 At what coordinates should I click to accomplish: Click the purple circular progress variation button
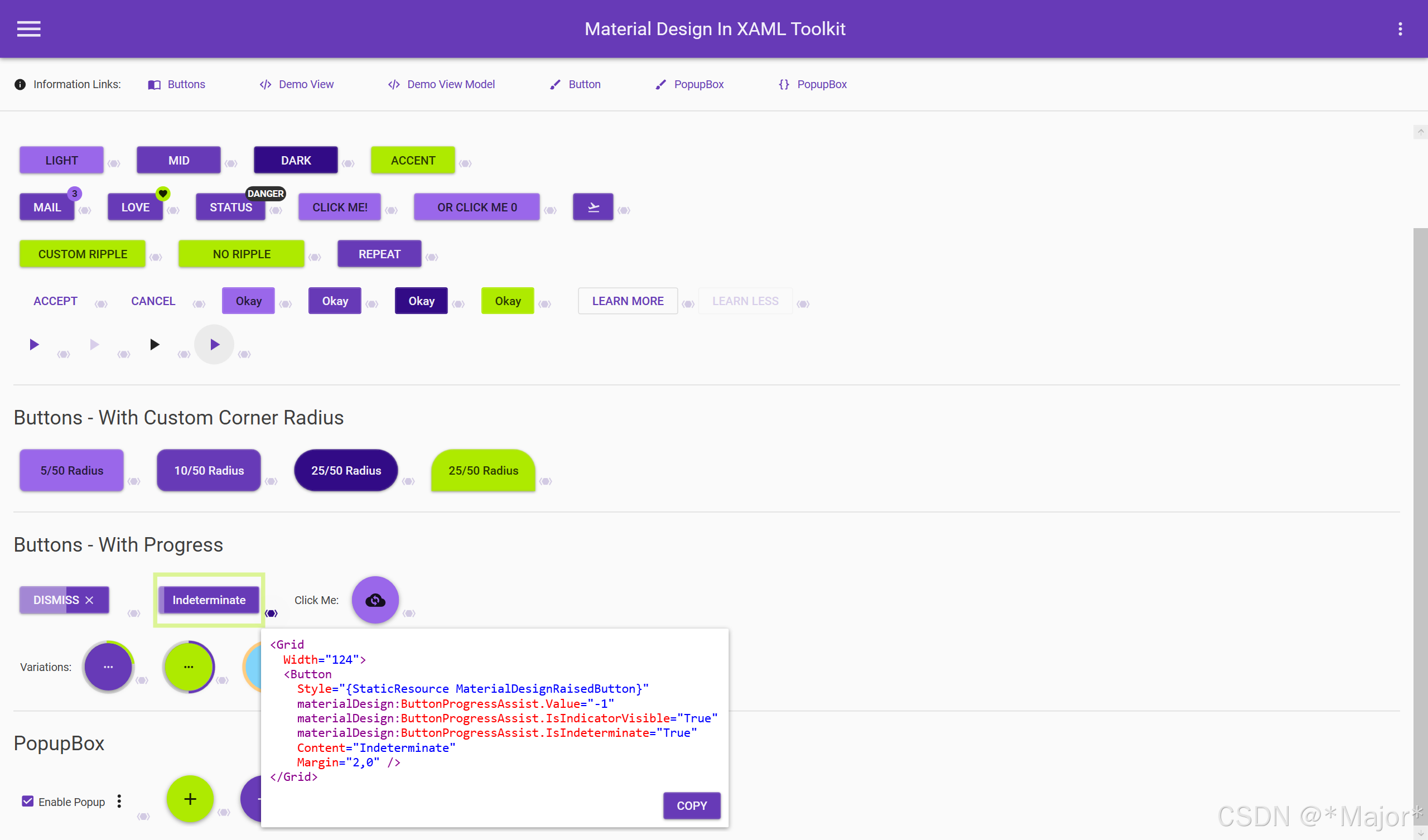coord(108,667)
